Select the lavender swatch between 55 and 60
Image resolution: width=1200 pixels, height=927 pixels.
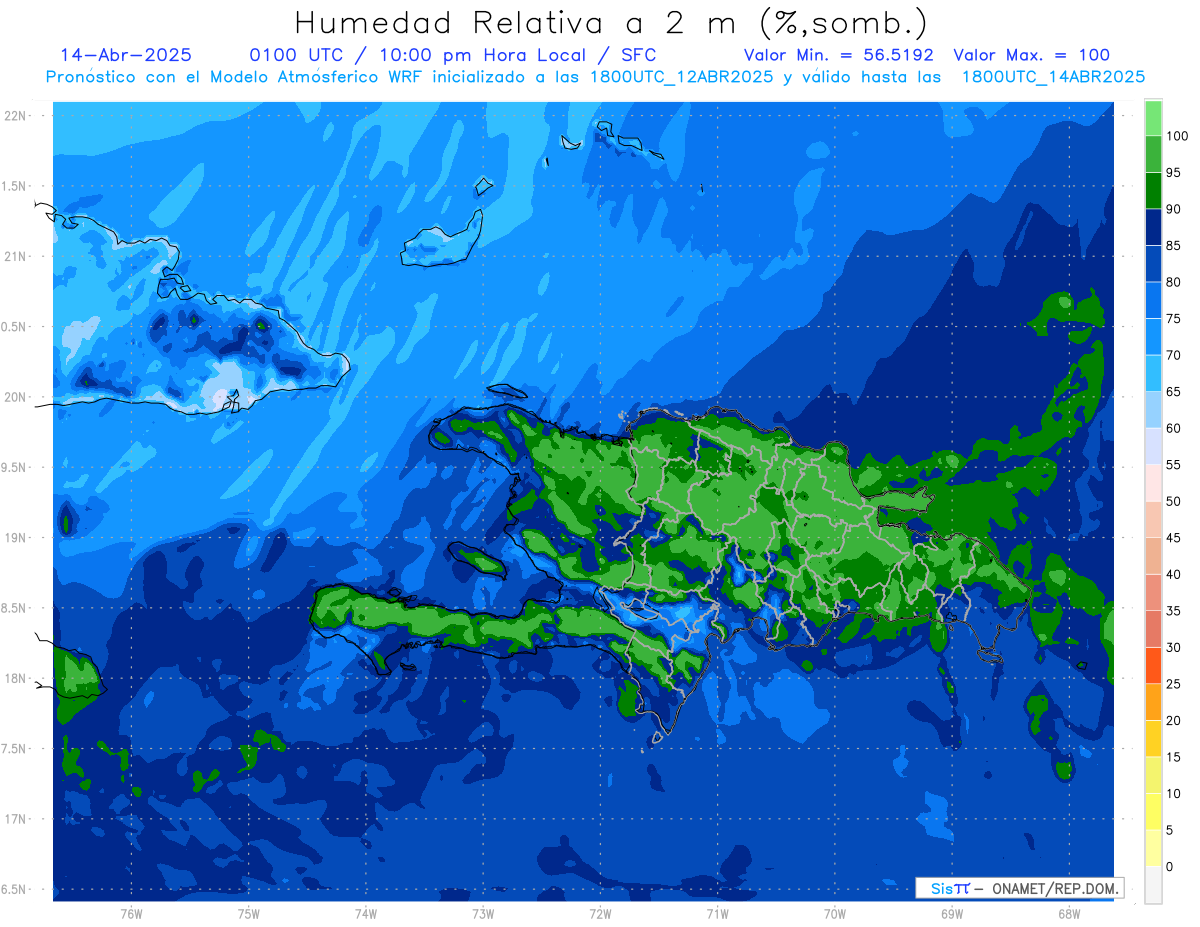[x=1153, y=446]
